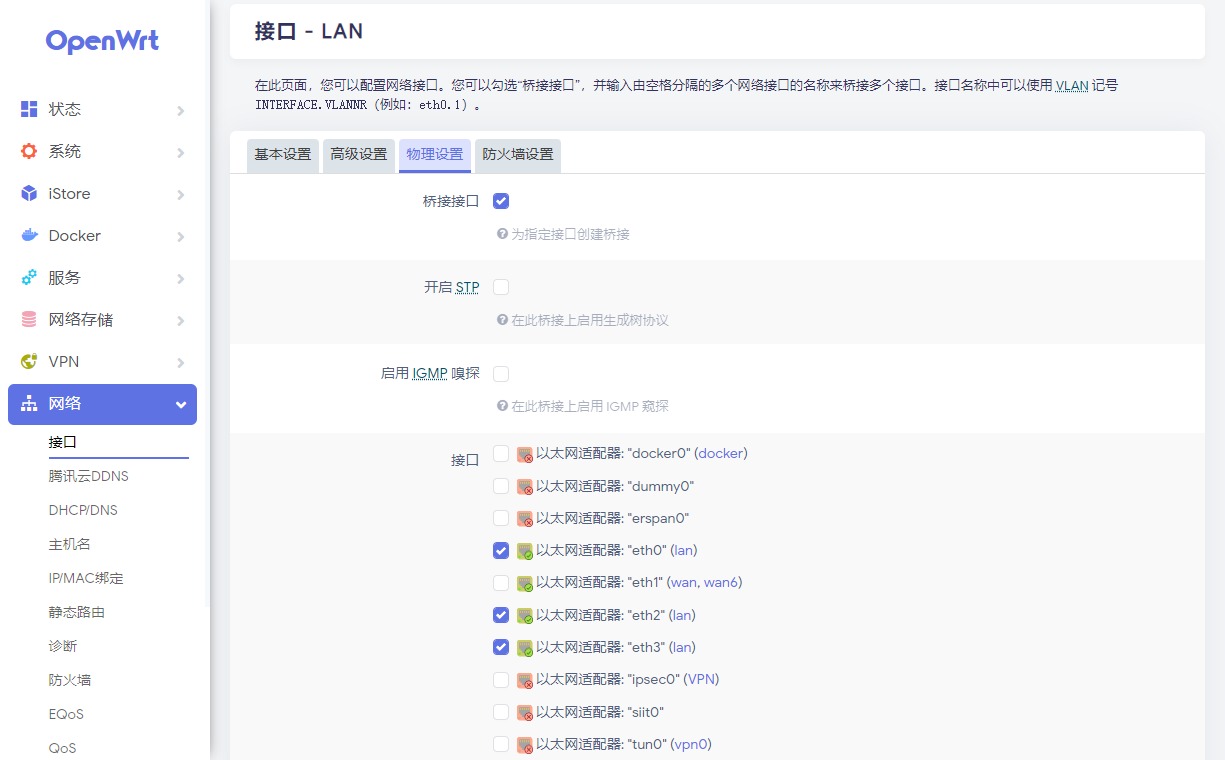1225x760 pixels.
Task: Open the VLAN help link
Action: pyautogui.click(x=1071, y=86)
